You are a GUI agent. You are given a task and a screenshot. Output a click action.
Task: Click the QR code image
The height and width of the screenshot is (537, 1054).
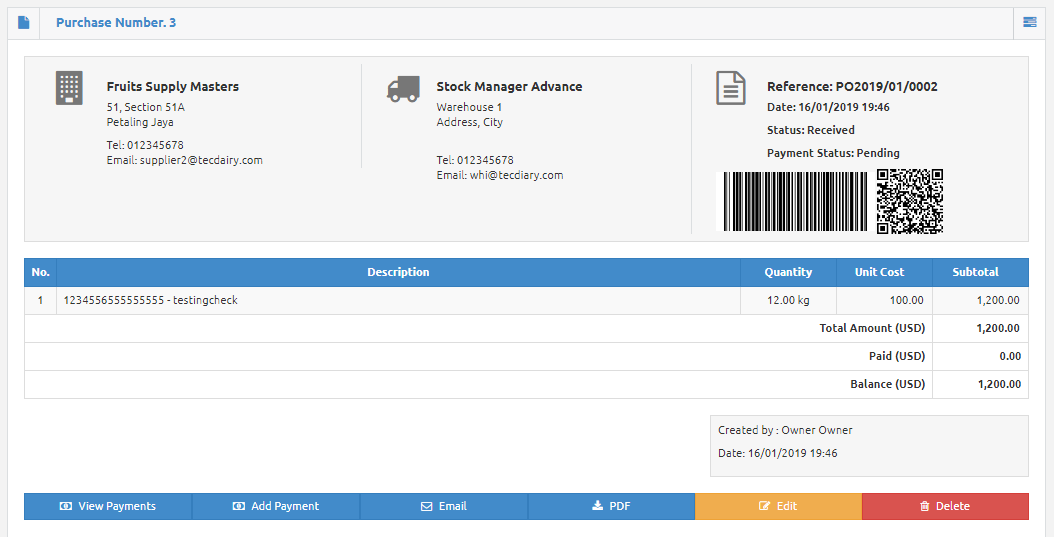(910, 201)
